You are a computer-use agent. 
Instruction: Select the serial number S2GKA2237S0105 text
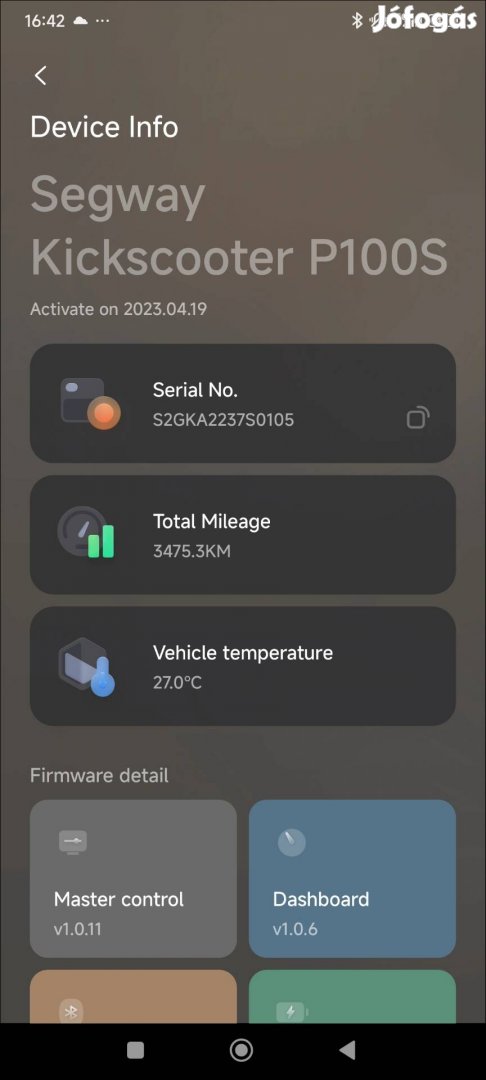(223, 419)
